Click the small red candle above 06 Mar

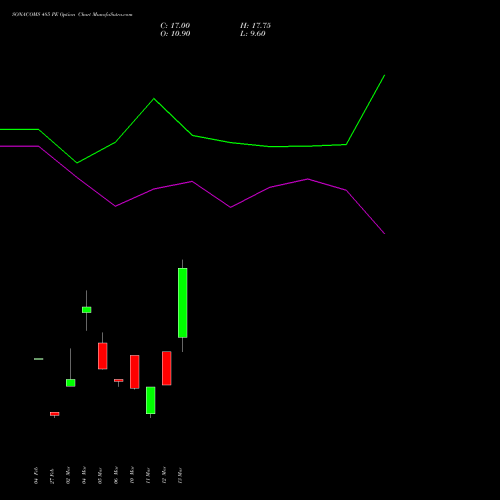click(x=119, y=380)
